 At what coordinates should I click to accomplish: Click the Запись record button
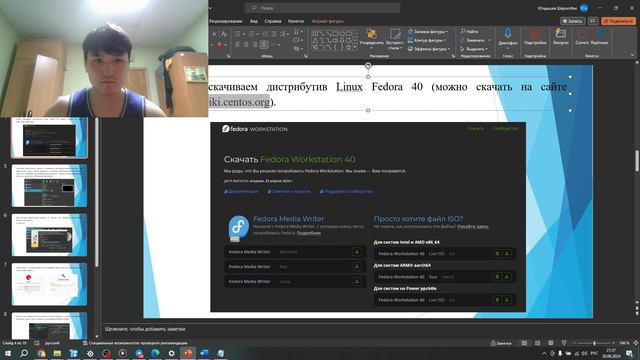pos(572,21)
